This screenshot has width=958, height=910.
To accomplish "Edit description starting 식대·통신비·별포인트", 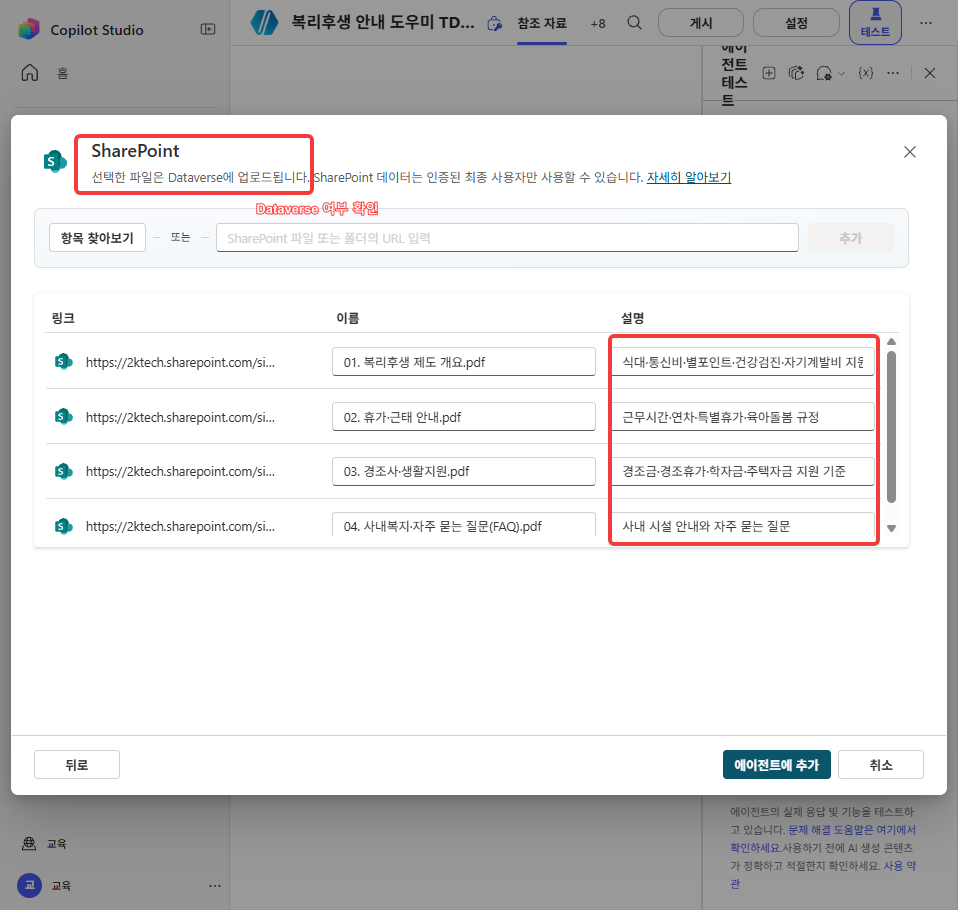I will (743, 362).
